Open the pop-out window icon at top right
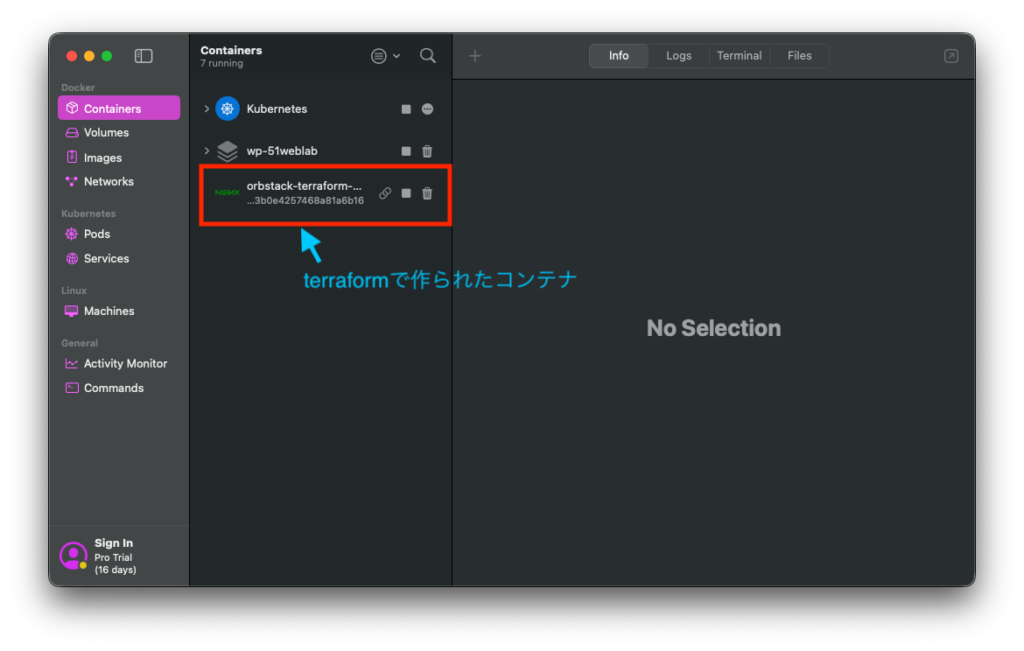Viewport: 1024px width, 651px height. (952, 56)
